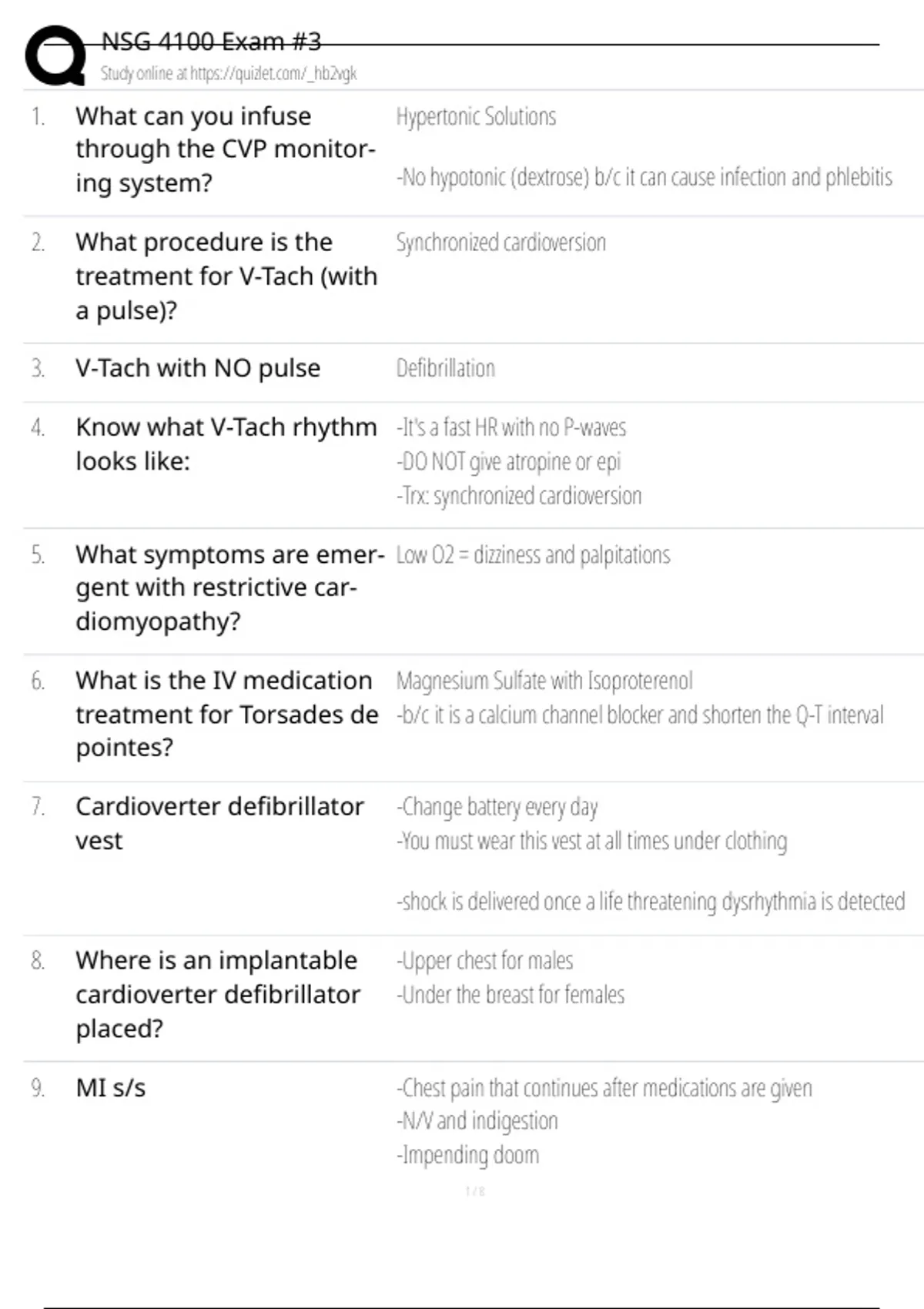Select the implantable cardioverter defibrillator placement question

[217, 994]
